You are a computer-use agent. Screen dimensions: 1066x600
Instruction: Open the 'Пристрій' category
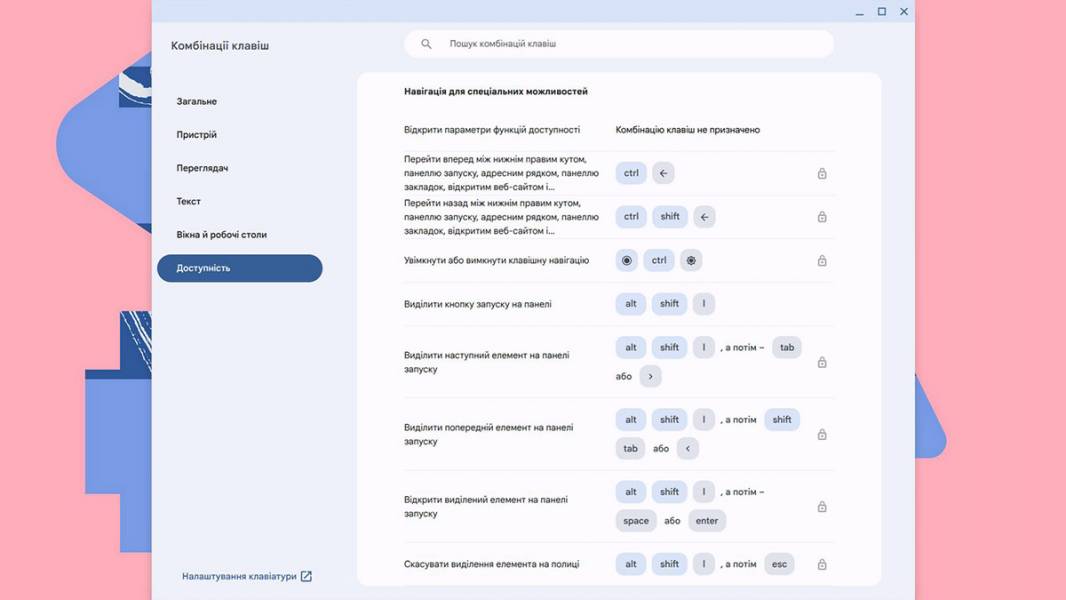coord(239,135)
